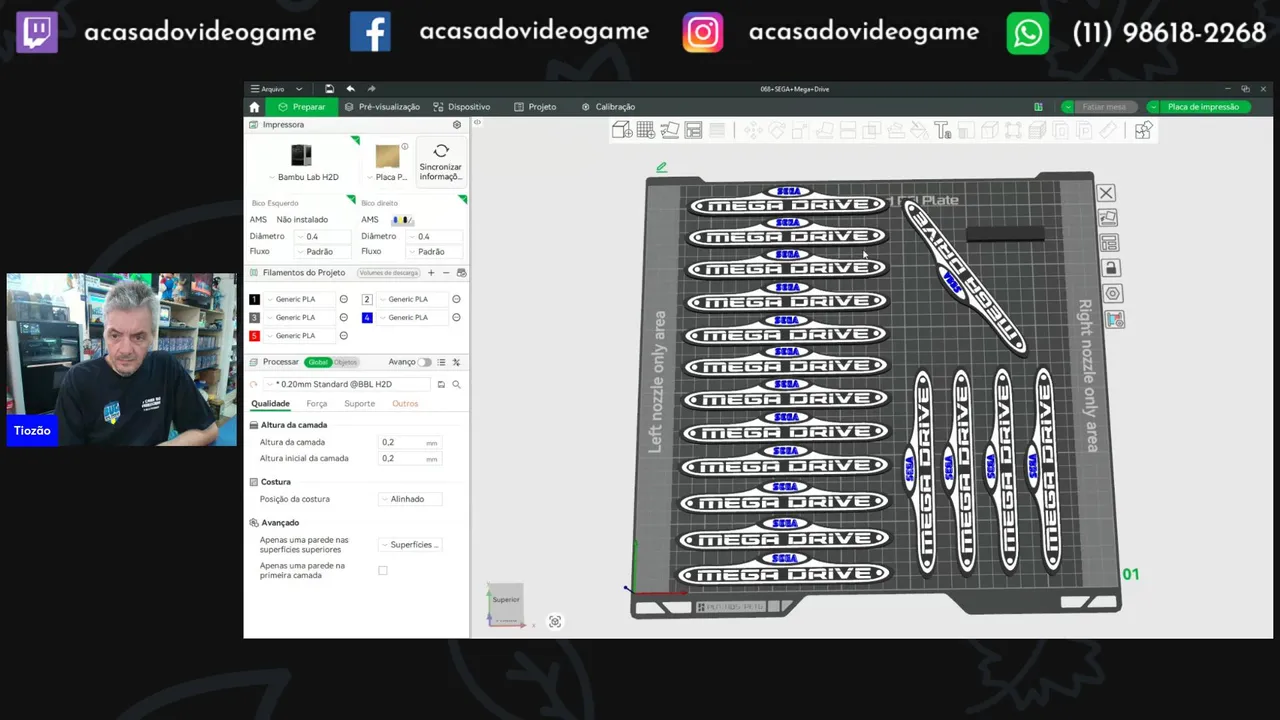This screenshot has height=720, width=1280.
Task: Click the Add plate grid icon
Action: coord(645,130)
